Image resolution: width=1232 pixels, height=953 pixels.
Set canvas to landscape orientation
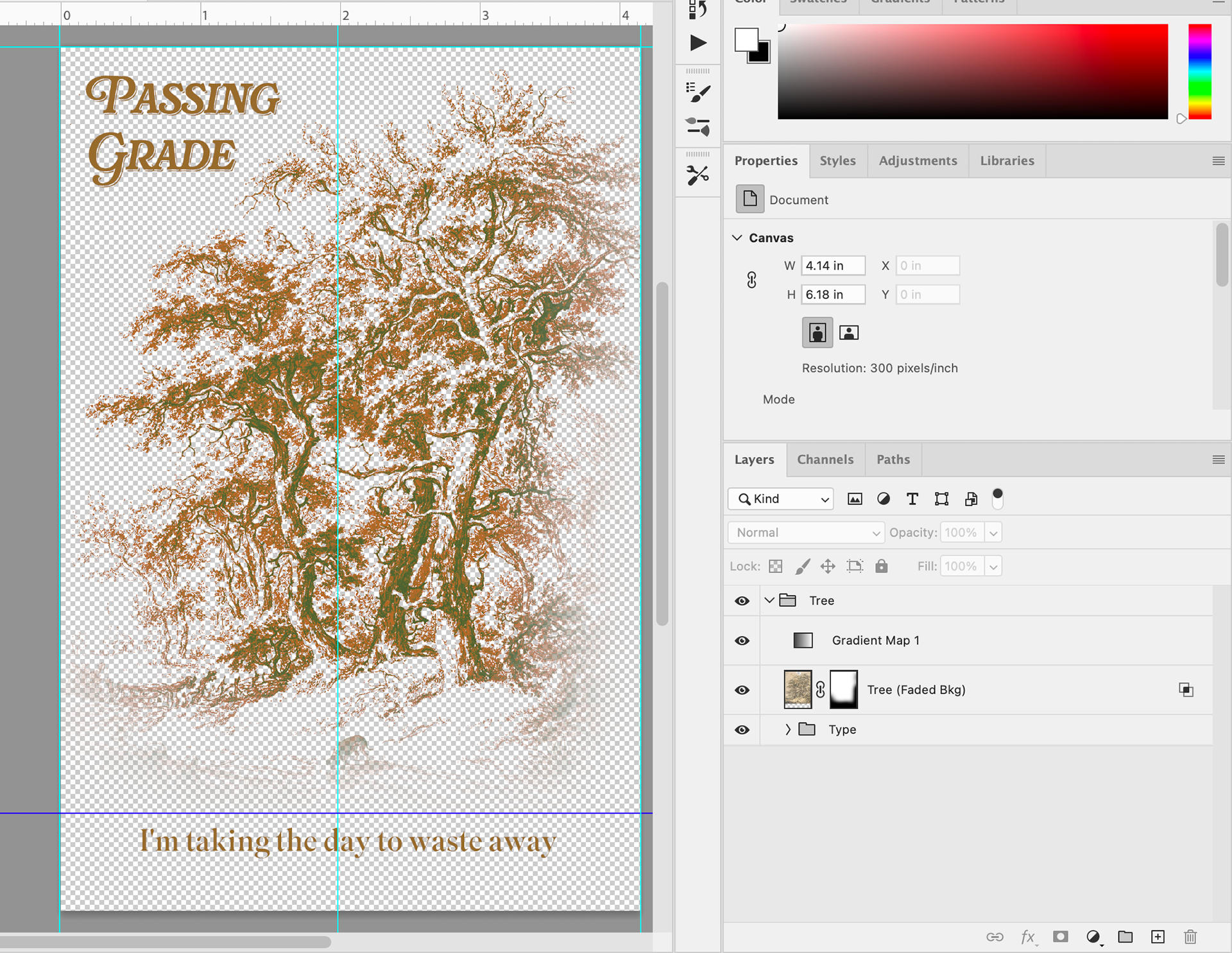pos(849,332)
